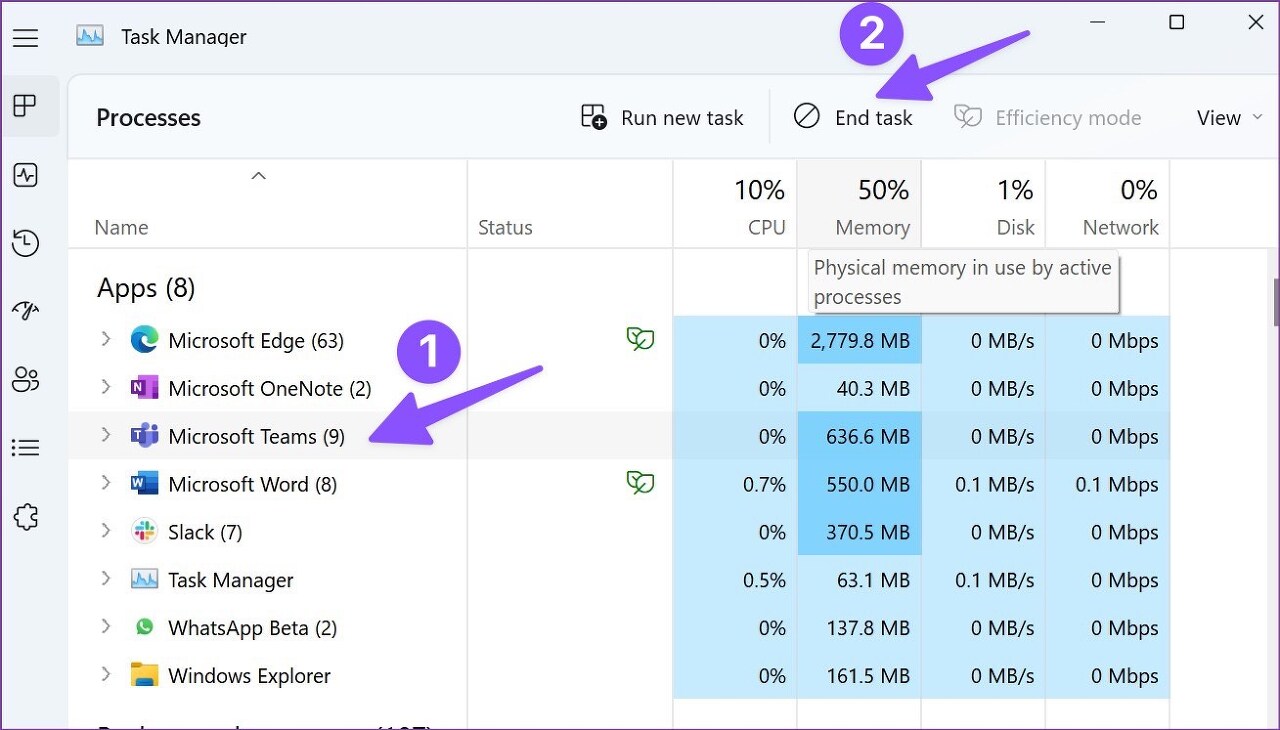
Task: Click efficiency leaf icon for Microsoft Edge
Action: tap(640, 340)
